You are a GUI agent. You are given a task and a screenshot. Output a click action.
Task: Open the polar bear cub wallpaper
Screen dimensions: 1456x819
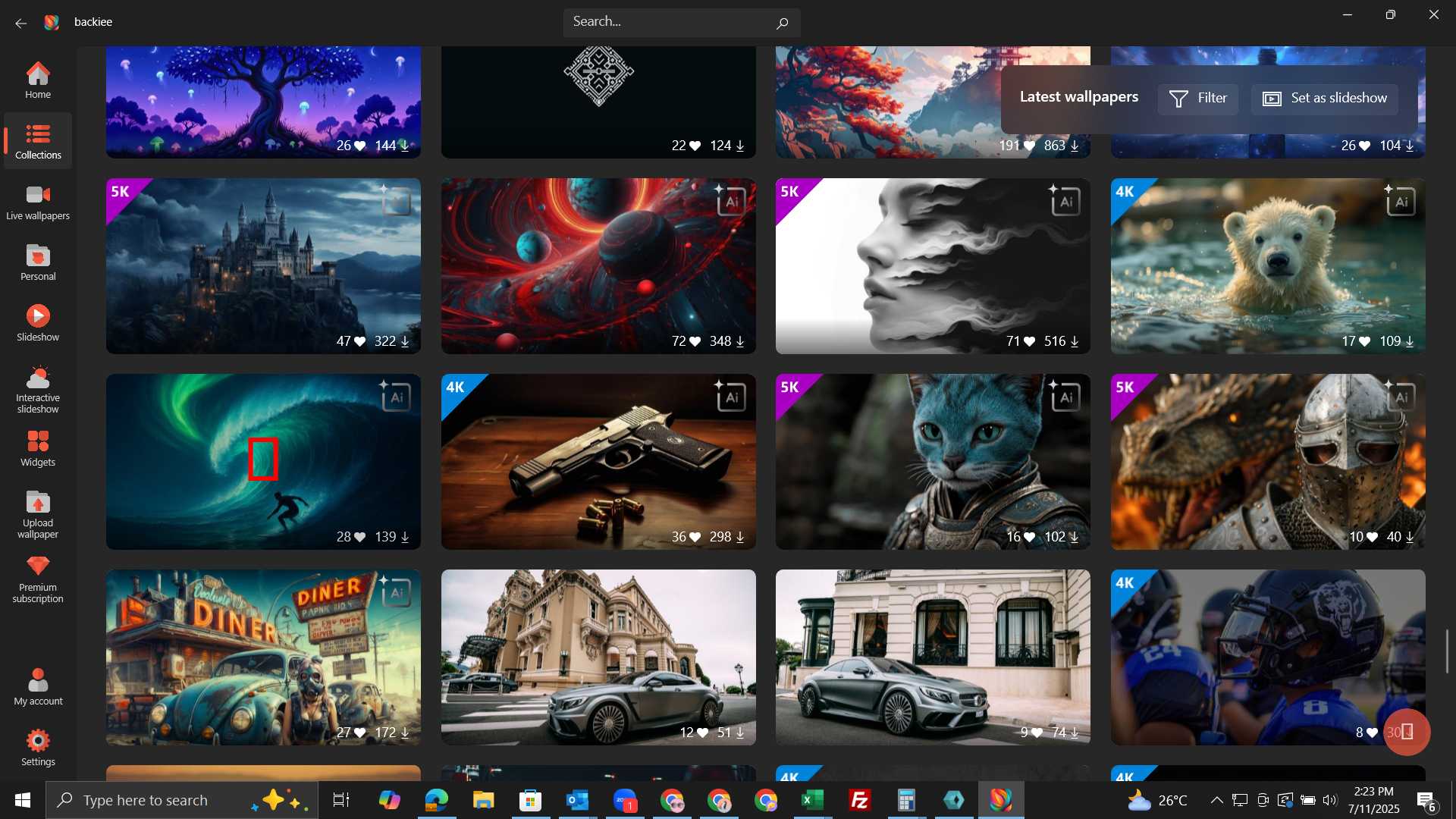(x=1268, y=266)
